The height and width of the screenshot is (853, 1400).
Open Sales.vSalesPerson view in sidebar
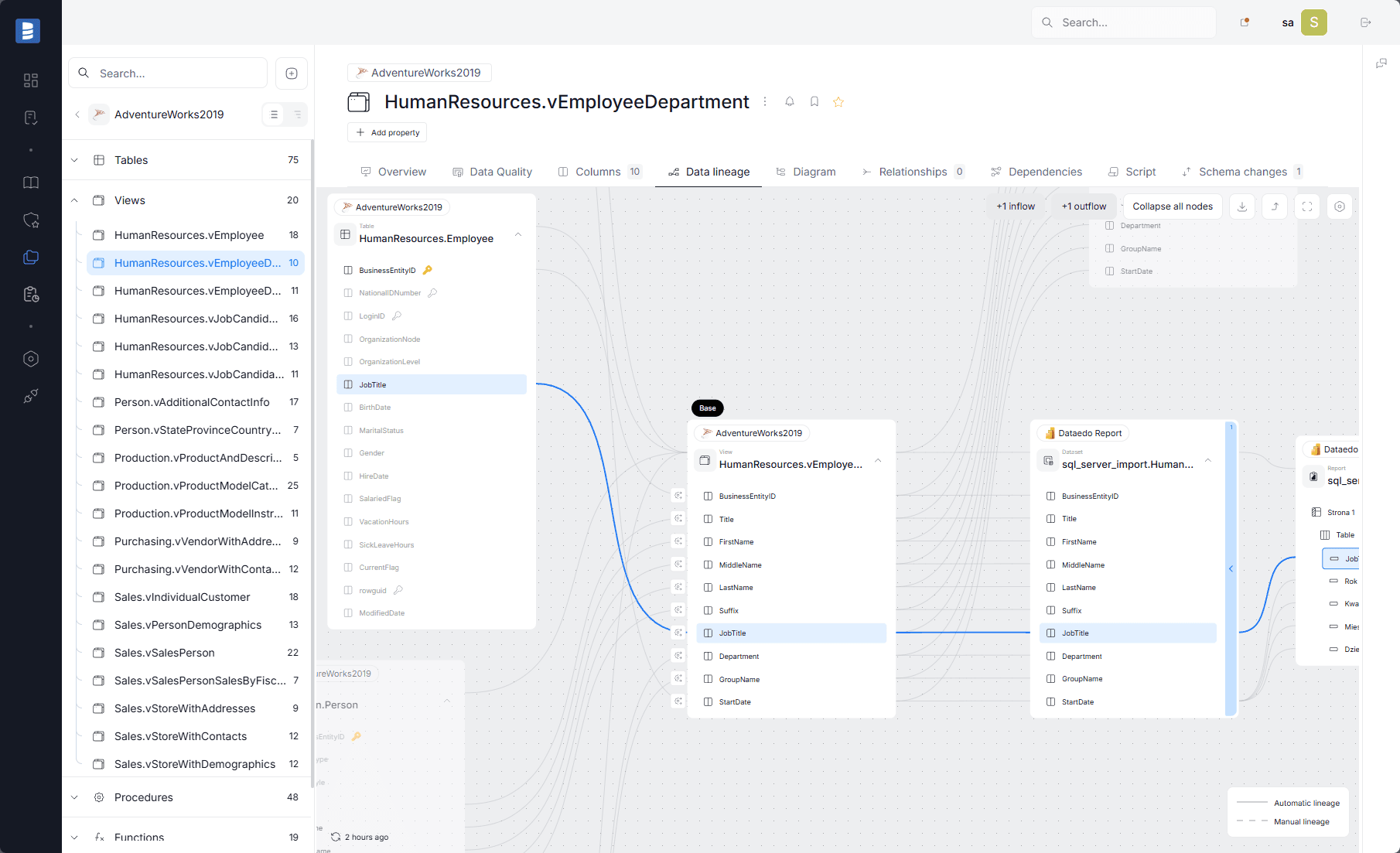(x=196, y=653)
